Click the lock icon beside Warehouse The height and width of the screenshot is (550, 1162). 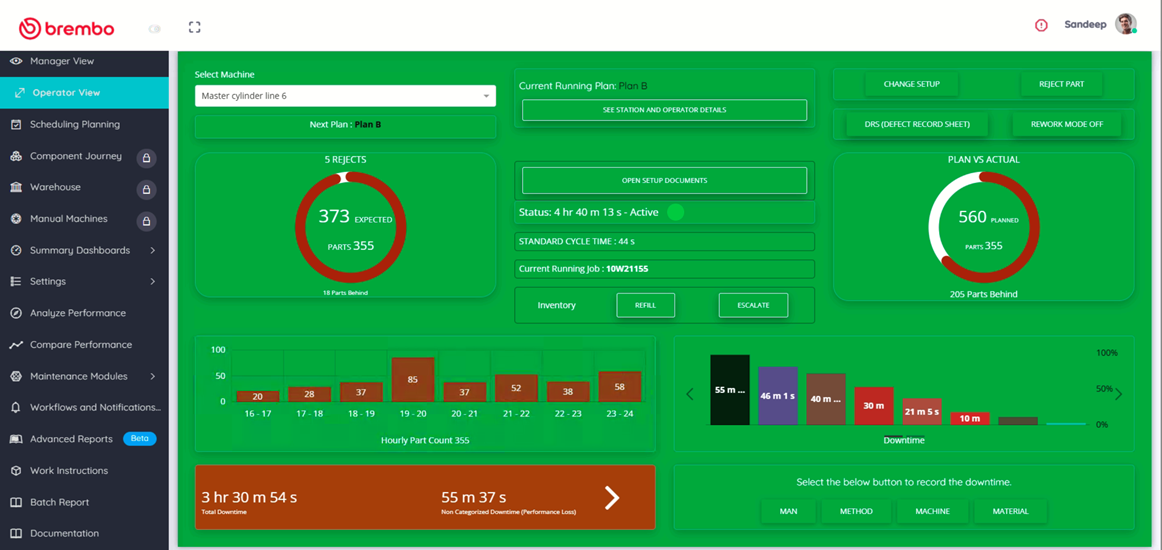[x=146, y=188]
